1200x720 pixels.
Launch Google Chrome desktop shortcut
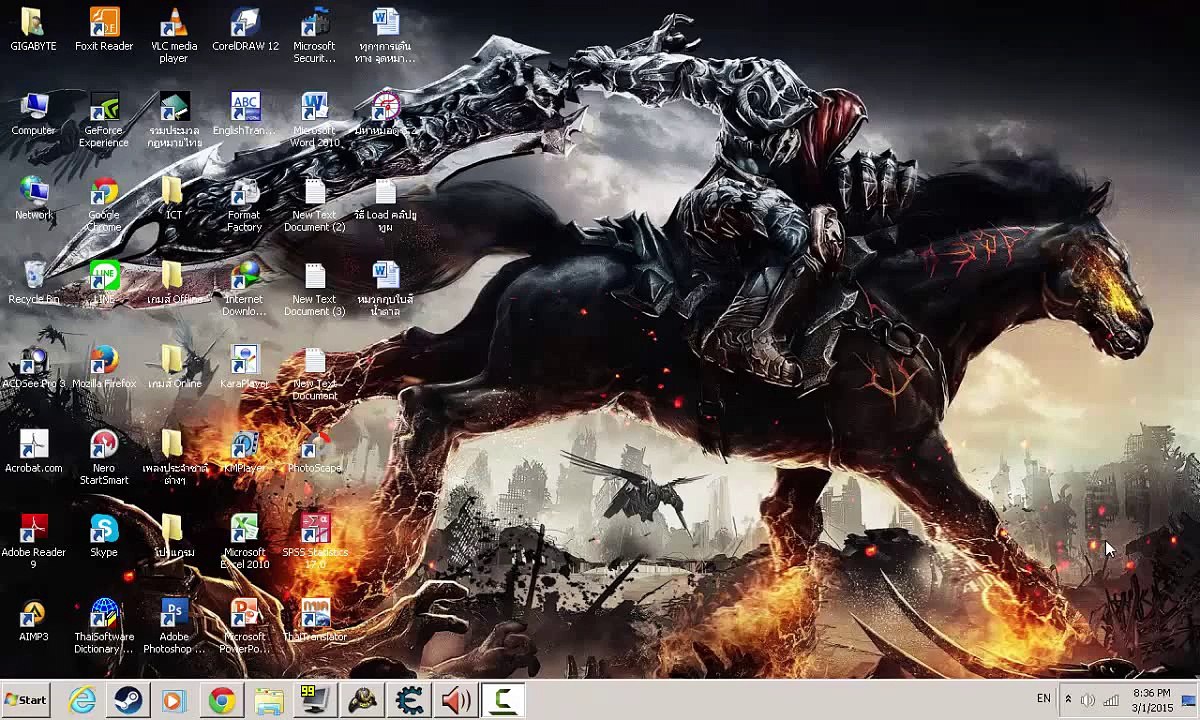click(104, 204)
